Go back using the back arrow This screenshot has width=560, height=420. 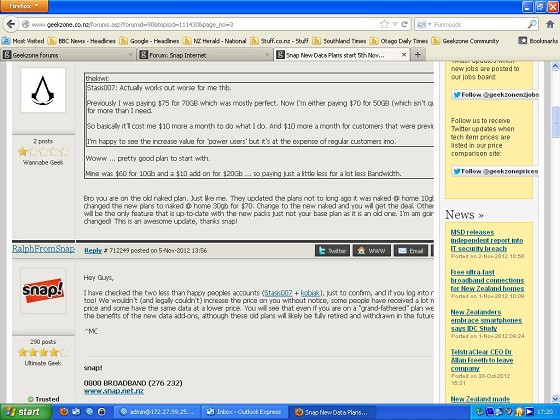[x=11, y=24]
